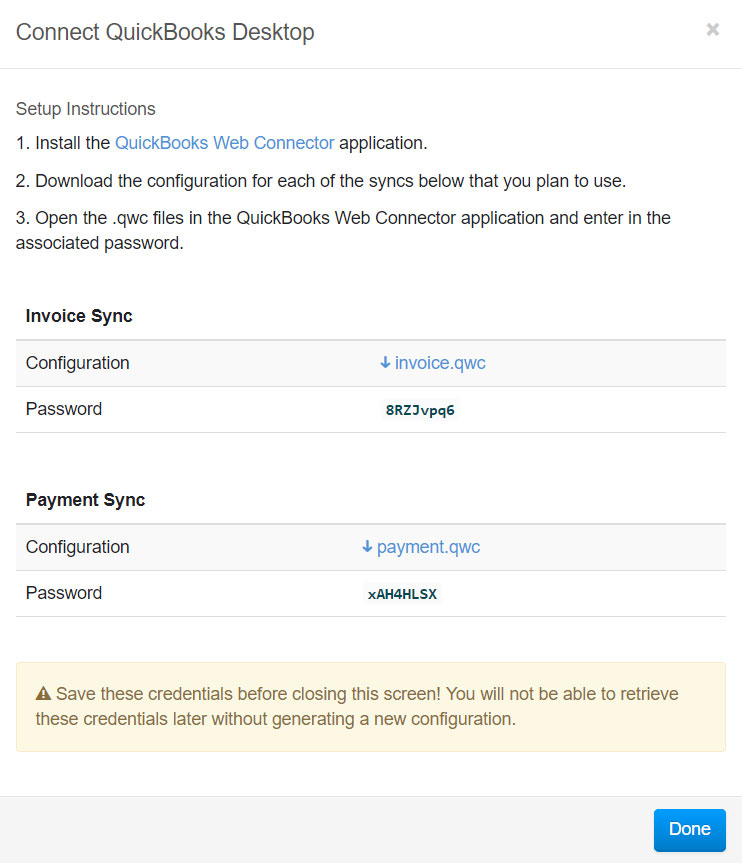The width and height of the screenshot is (742, 863).
Task: Click the Invoice Sync Password label
Action: (64, 409)
